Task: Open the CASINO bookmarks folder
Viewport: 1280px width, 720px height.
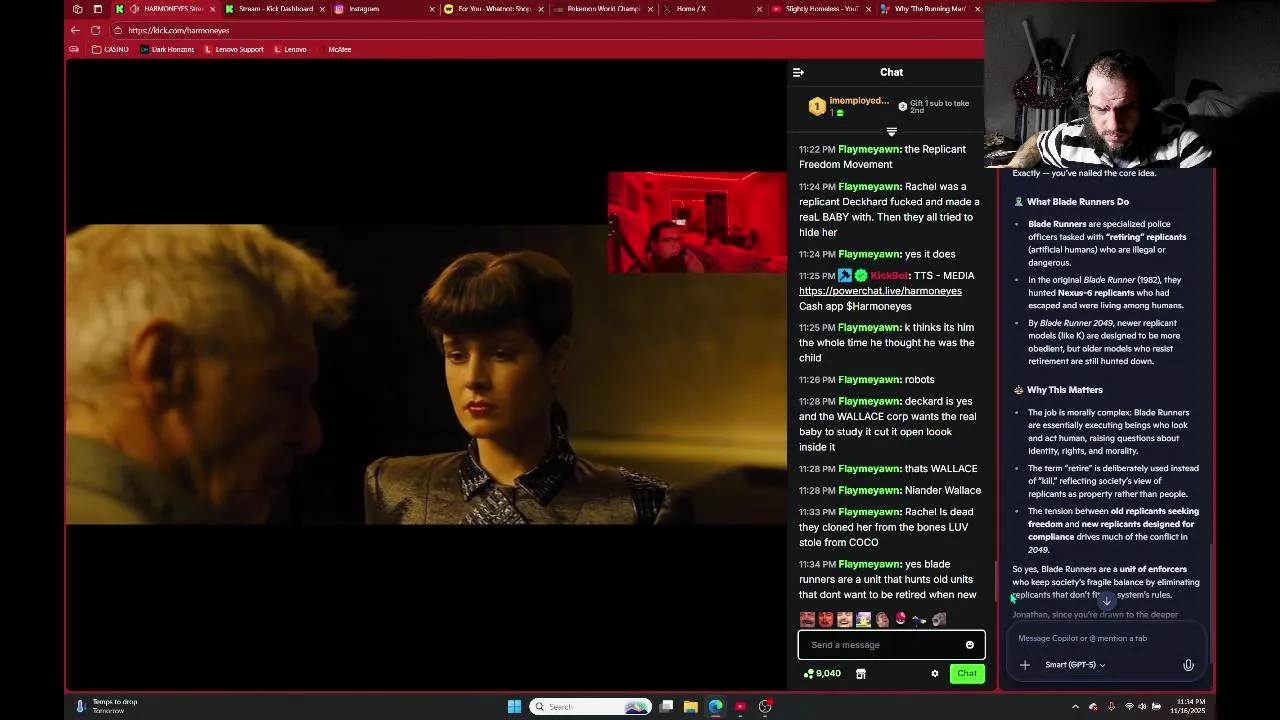Action: pyautogui.click(x=110, y=49)
